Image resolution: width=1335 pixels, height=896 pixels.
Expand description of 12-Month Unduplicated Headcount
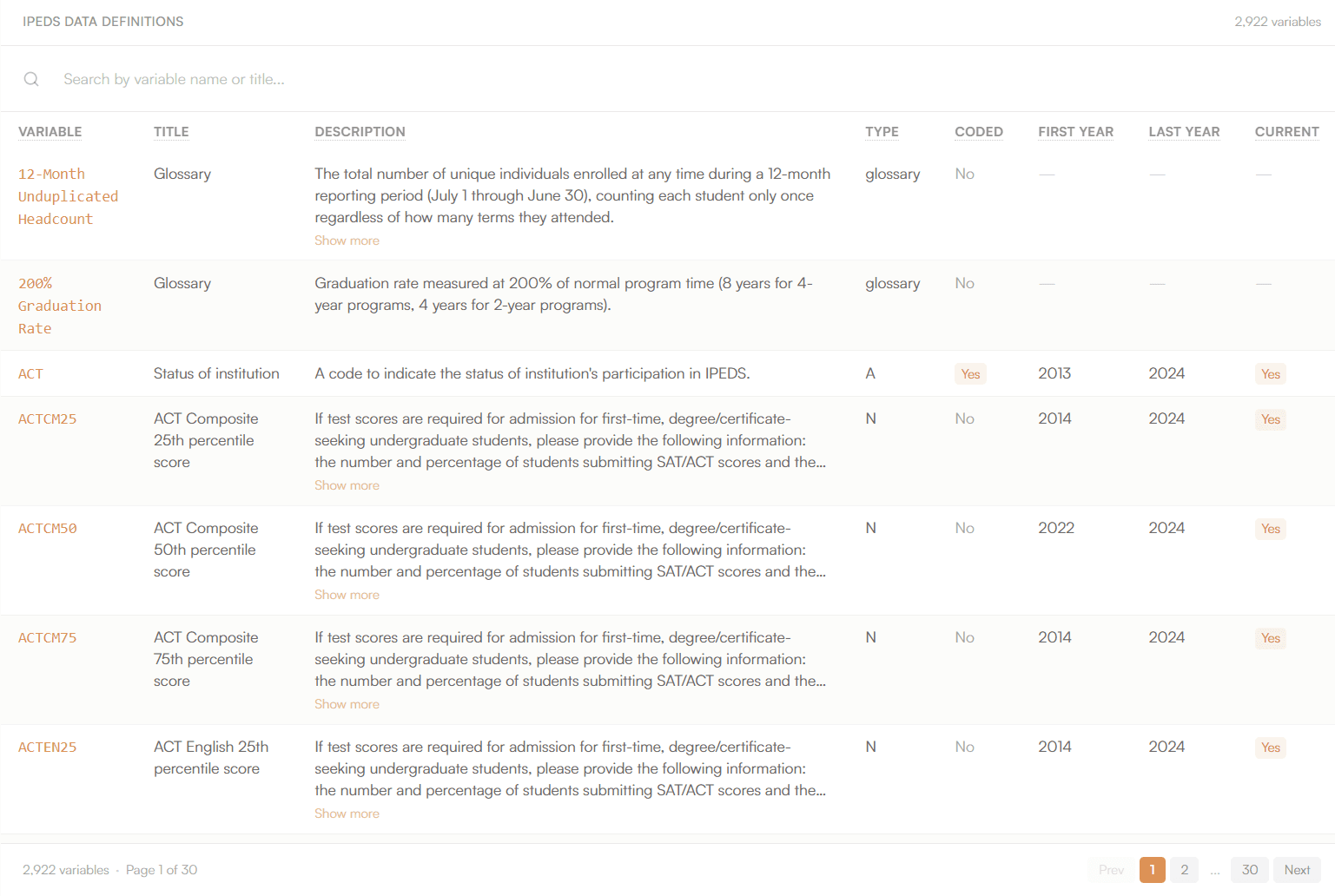[x=347, y=240]
